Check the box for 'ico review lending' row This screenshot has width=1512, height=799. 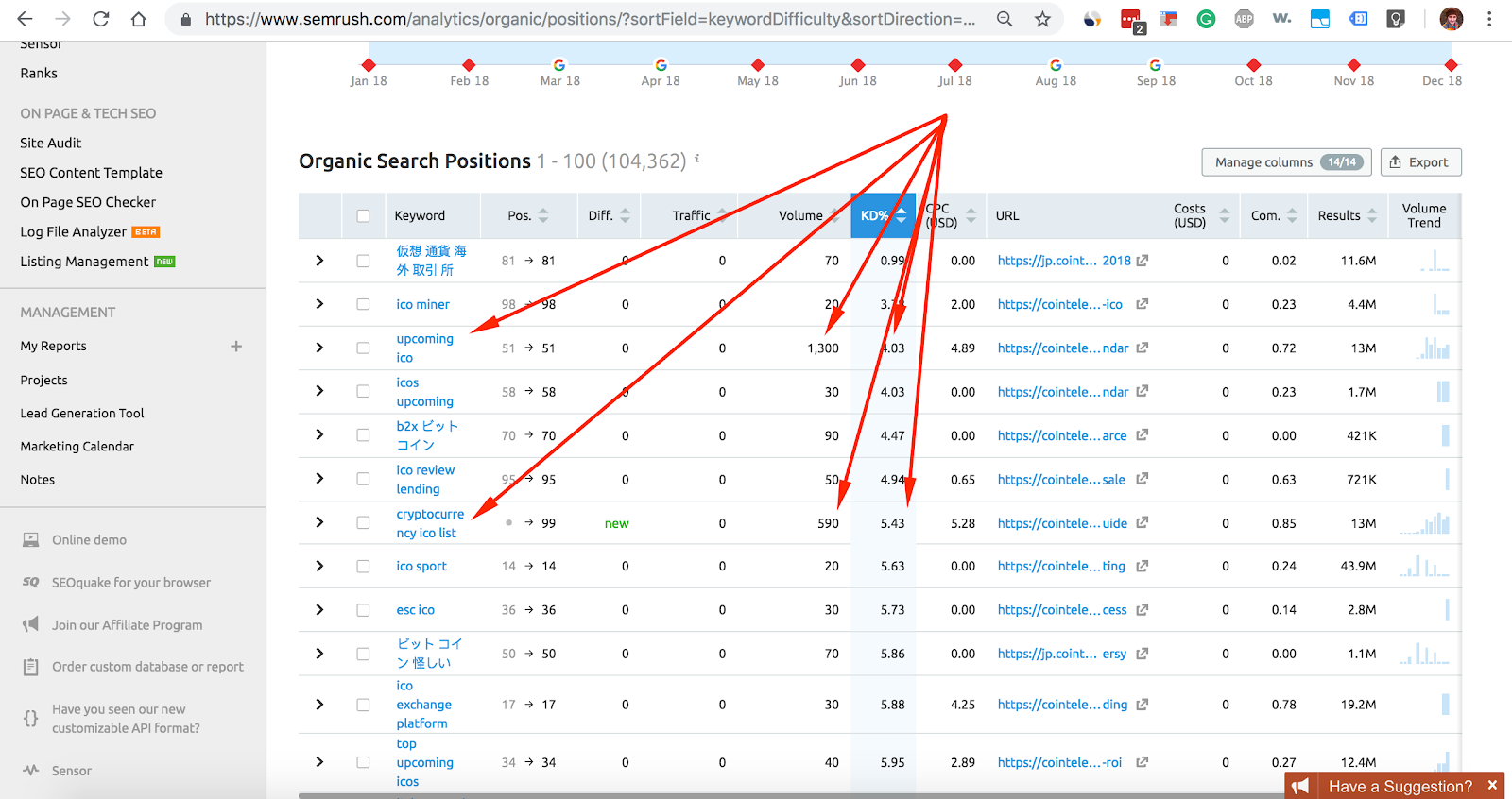(x=363, y=479)
